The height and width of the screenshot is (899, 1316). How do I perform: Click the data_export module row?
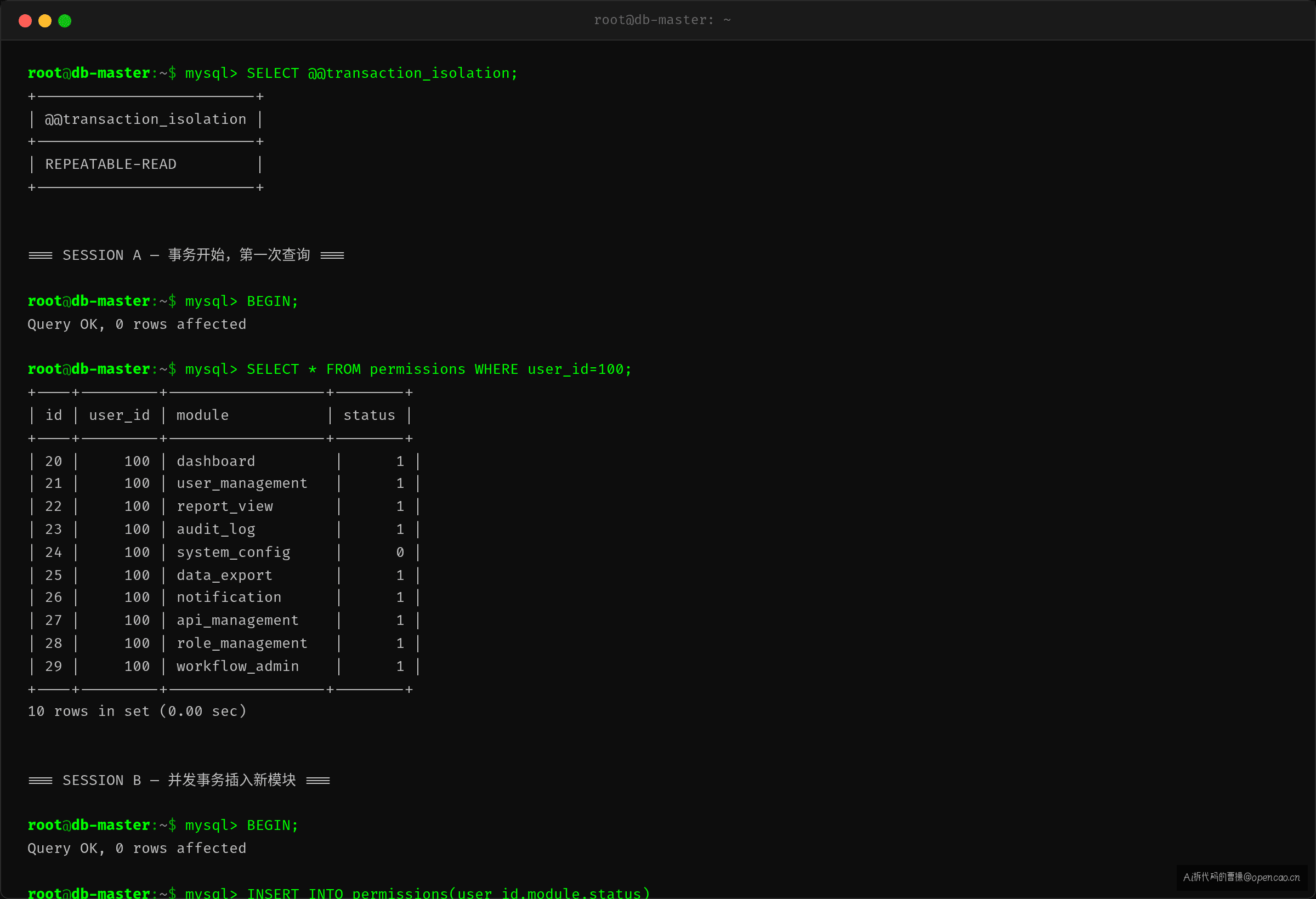(224, 575)
